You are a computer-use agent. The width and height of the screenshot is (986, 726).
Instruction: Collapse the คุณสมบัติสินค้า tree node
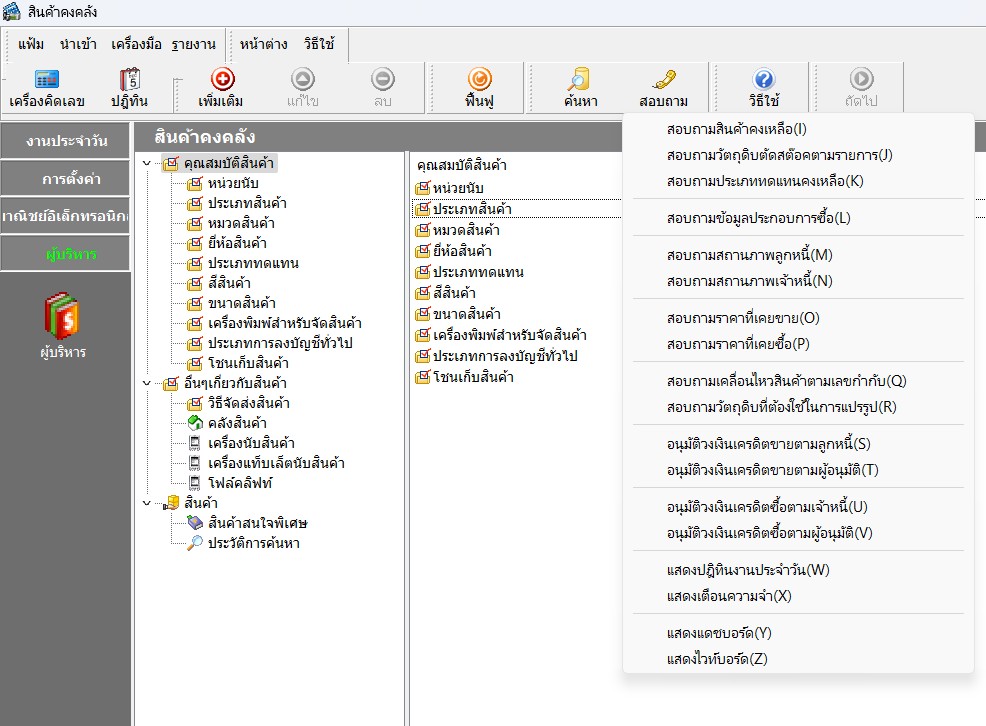coord(147,163)
